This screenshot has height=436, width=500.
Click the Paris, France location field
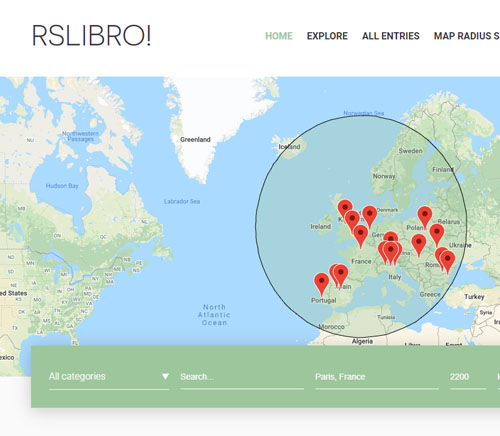click(377, 377)
